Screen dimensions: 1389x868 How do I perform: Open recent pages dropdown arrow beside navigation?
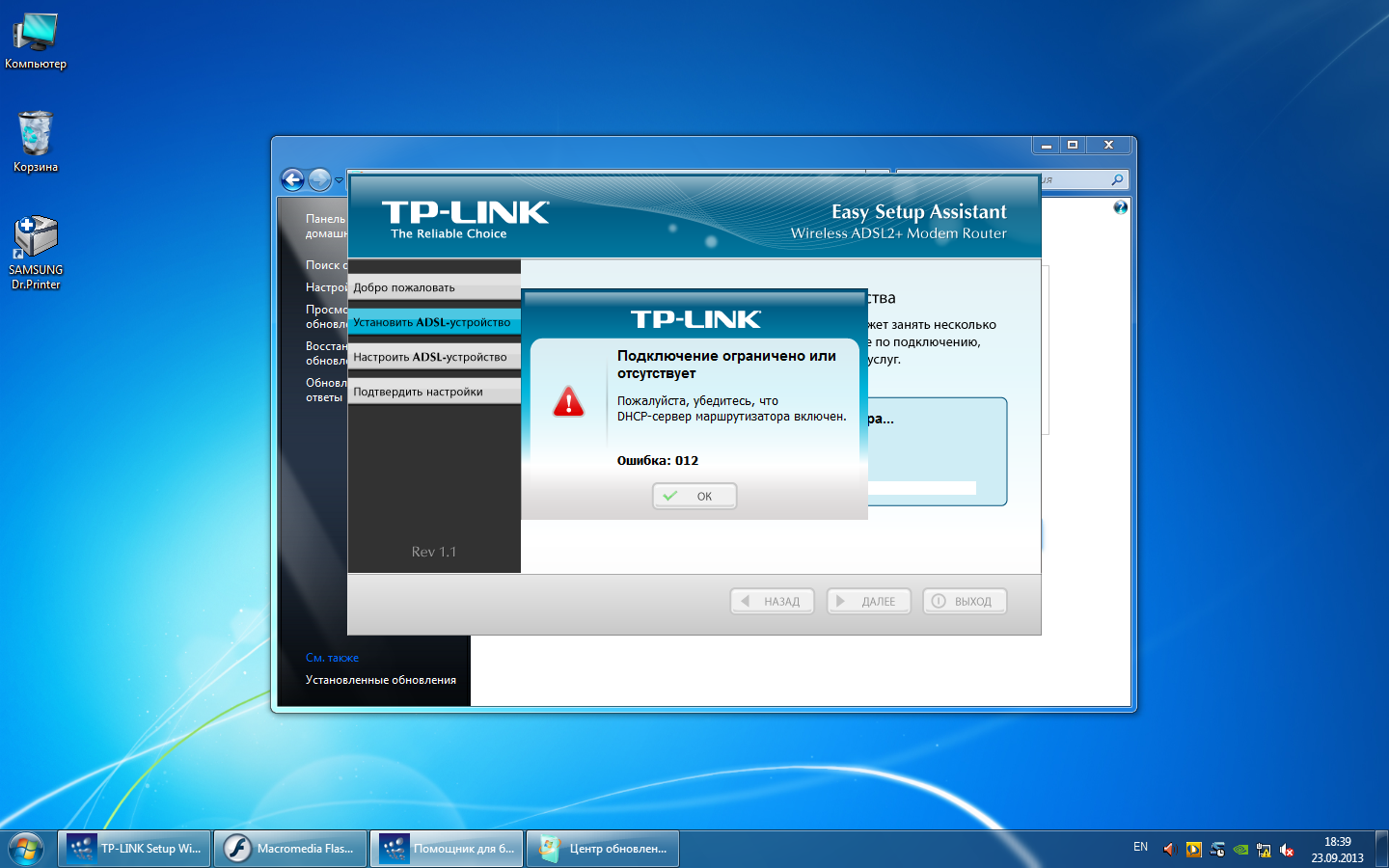tap(339, 180)
